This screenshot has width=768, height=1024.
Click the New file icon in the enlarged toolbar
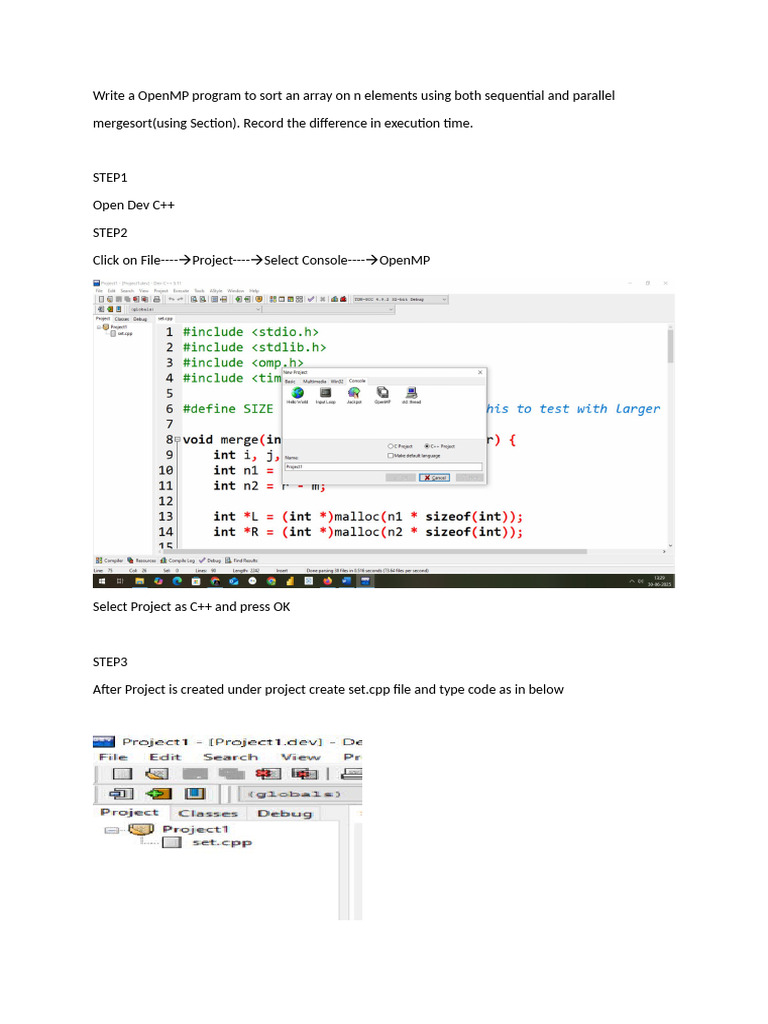click(122, 774)
